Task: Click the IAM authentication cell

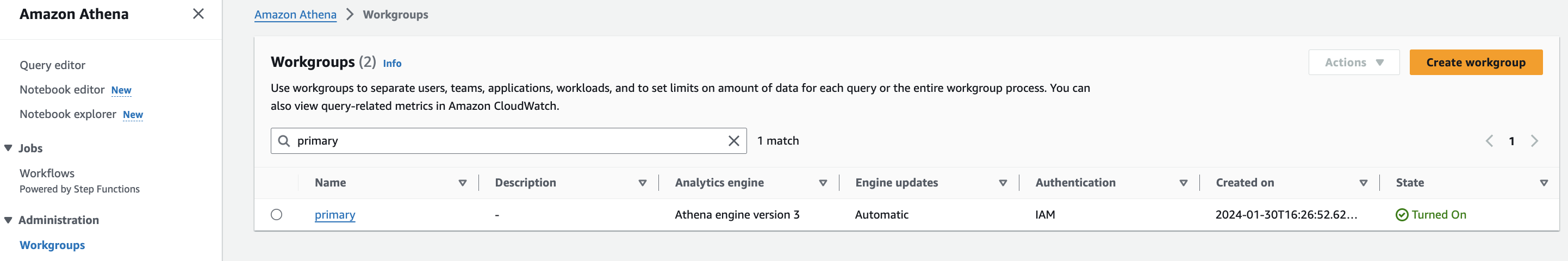Action: click(1044, 215)
